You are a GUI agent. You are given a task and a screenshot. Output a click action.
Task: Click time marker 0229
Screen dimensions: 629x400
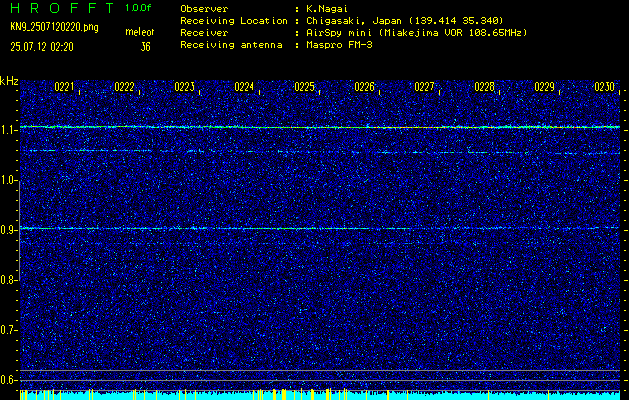(544, 87)
